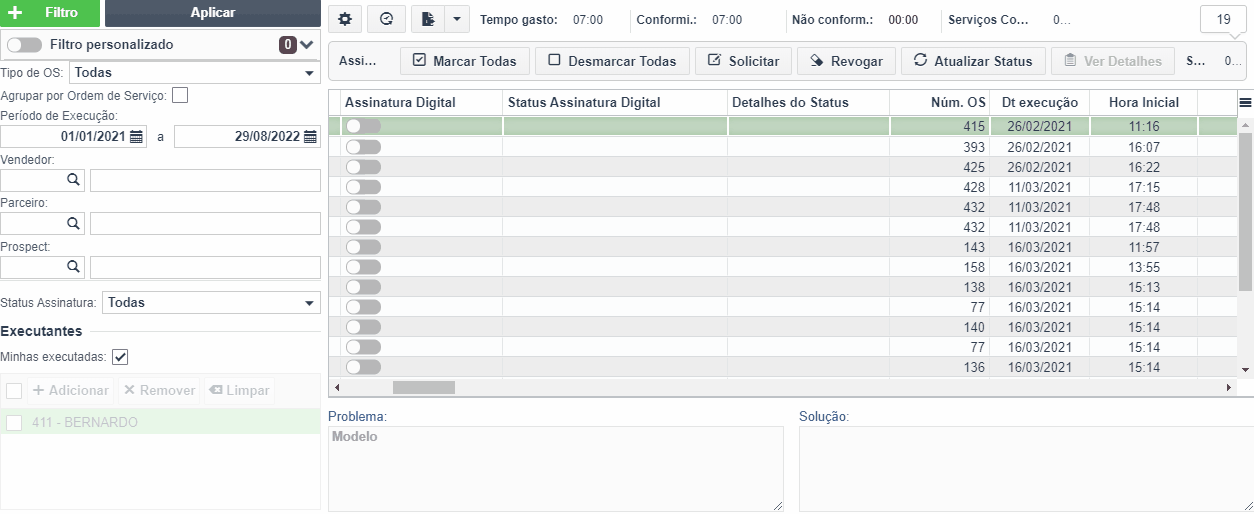Click the Parceiro search magnifier icon
The image size is (1254, 514).
(73, 223)
